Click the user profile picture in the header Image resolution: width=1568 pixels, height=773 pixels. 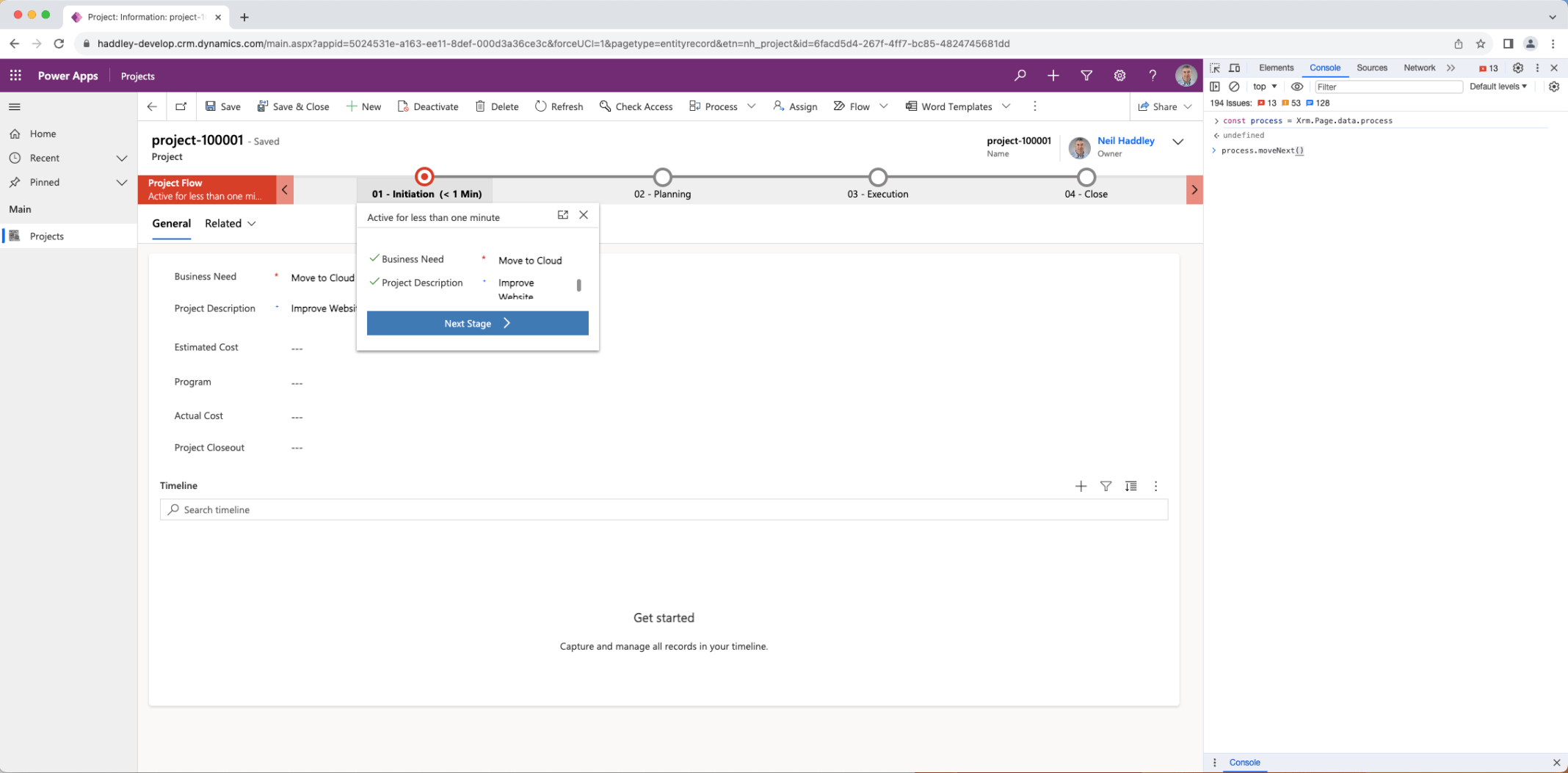(1186, 76)
